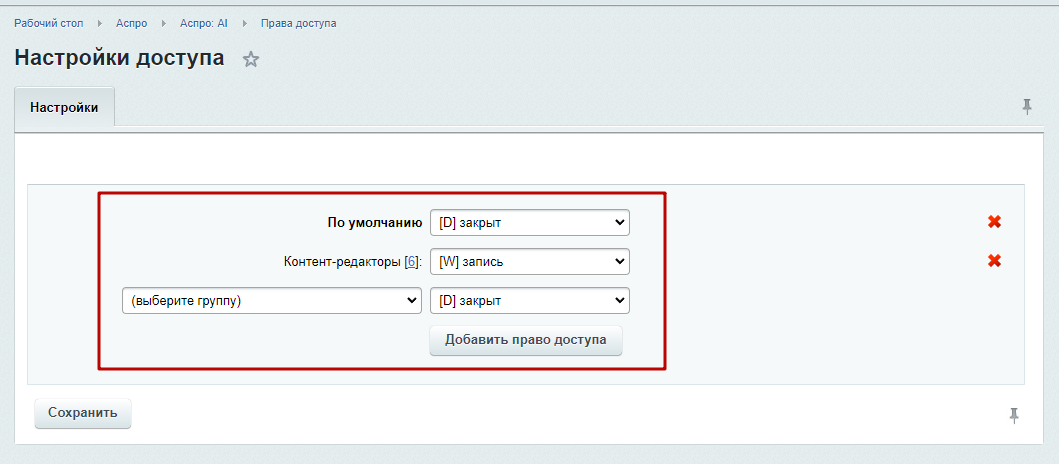Open the arrow menu after Аспро breadcrumb
Viewport: 1059px width, 464px height.
[x=163, y=24]
